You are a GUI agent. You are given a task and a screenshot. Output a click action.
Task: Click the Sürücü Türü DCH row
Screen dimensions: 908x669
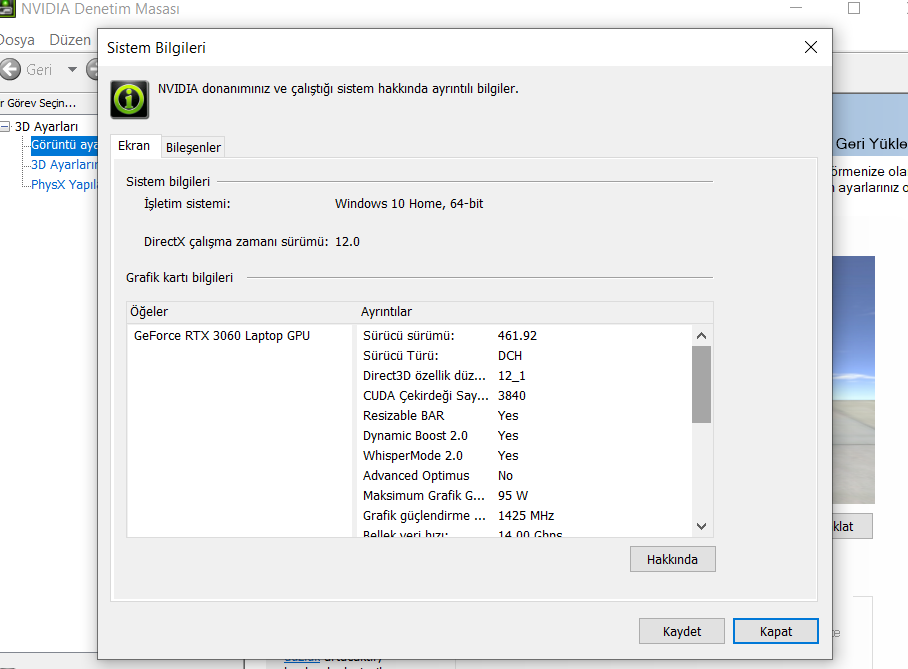click(x=526, y=356)
